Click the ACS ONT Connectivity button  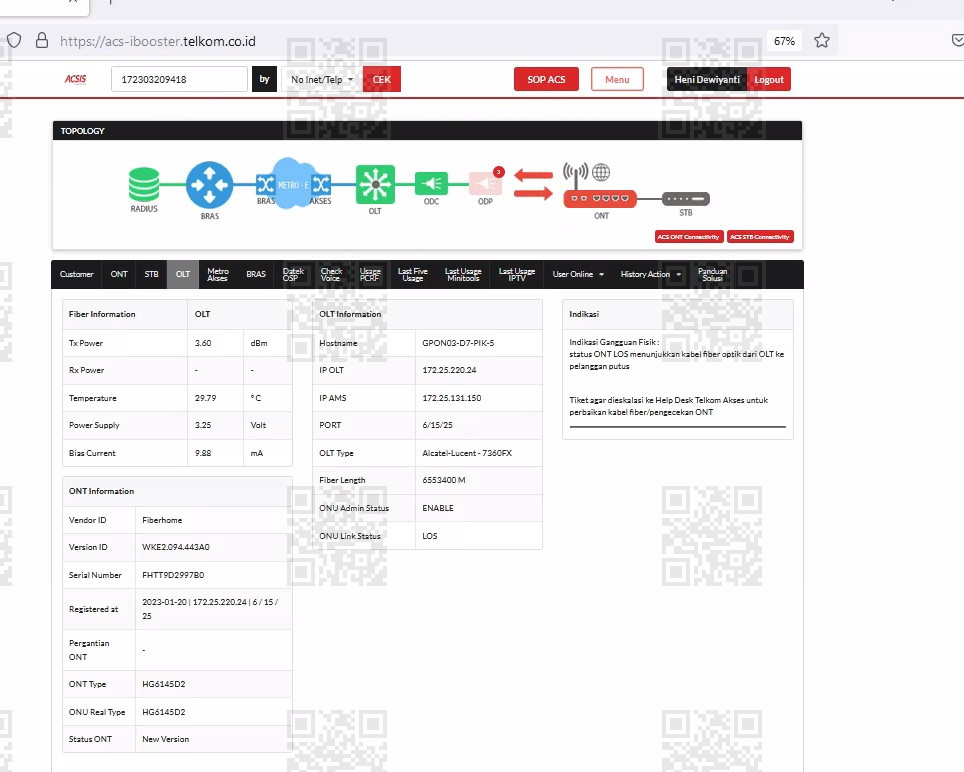tap(688, 237)
